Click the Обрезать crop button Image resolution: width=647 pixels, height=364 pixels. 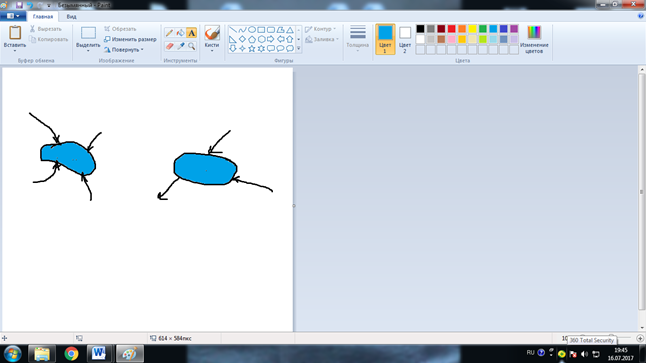120,29
